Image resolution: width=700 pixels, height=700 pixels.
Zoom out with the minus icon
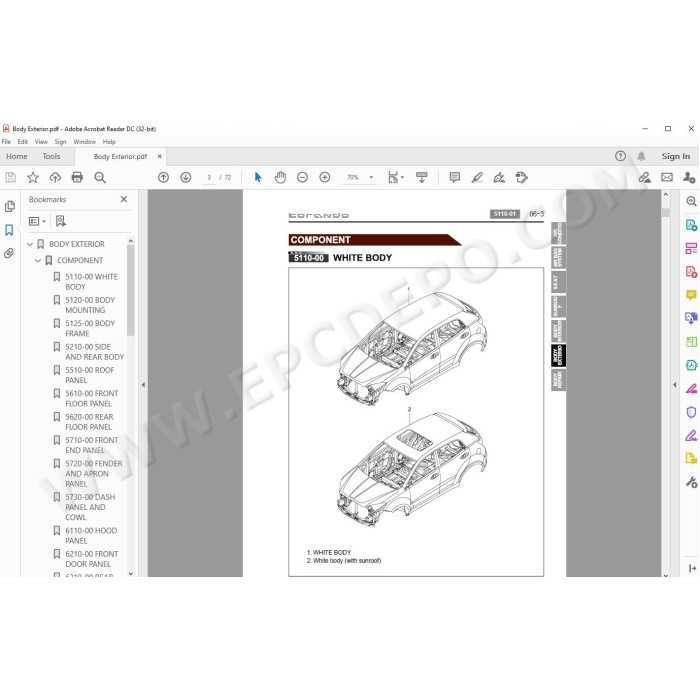point(302,178)
